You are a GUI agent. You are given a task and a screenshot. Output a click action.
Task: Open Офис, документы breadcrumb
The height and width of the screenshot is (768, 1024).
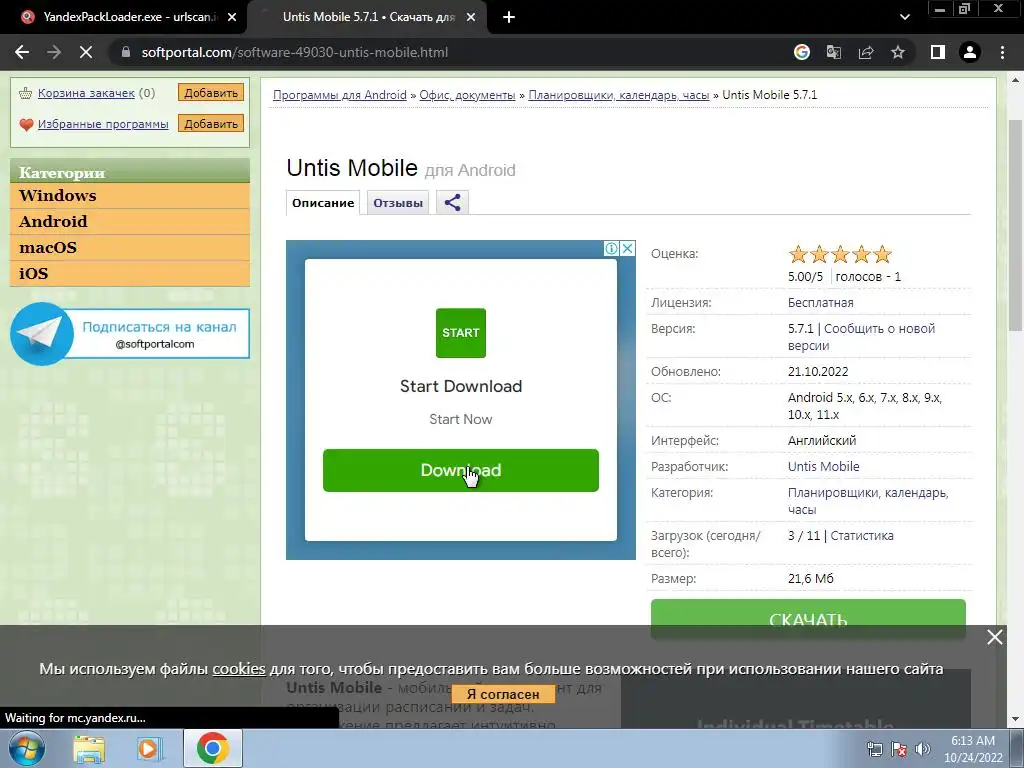(467, 95)
